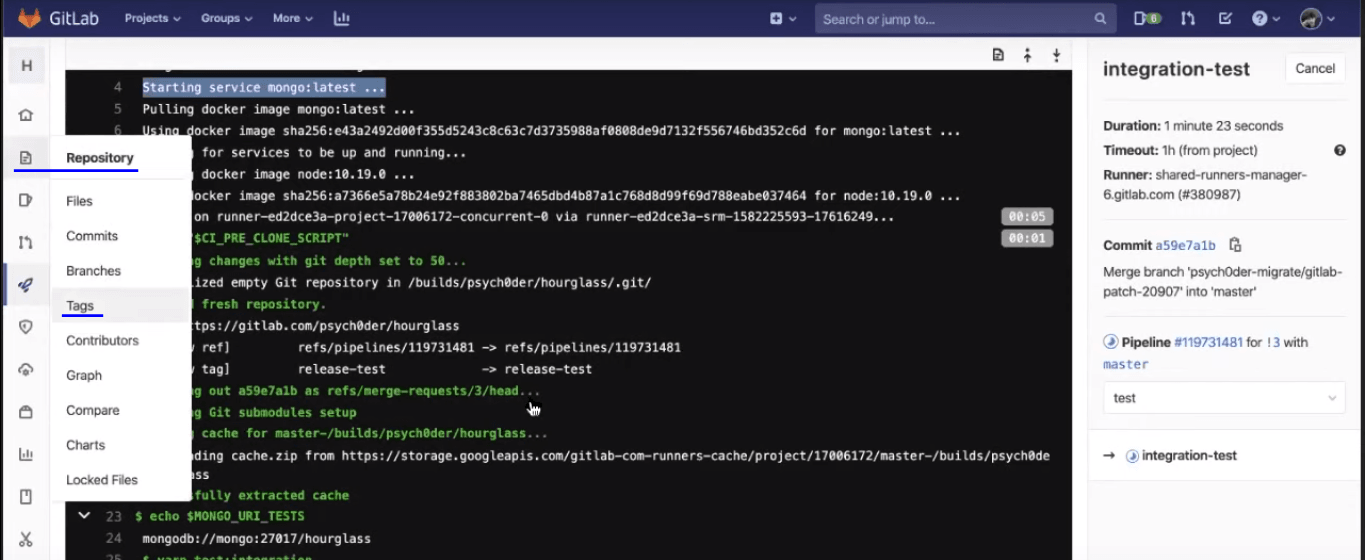Image resolution: width=1365 pixels, height=560 pixels.
Task: Select Commits in Repository menu
Action: coord(92,236)
